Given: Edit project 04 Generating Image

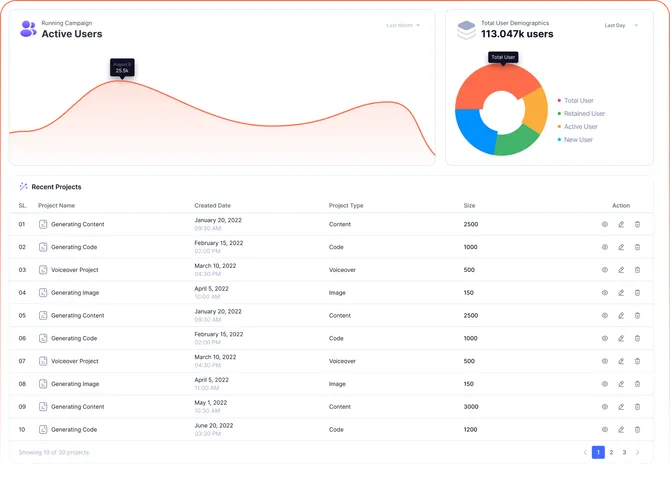Looking at the screenshot, I should [x=621, y=292].
